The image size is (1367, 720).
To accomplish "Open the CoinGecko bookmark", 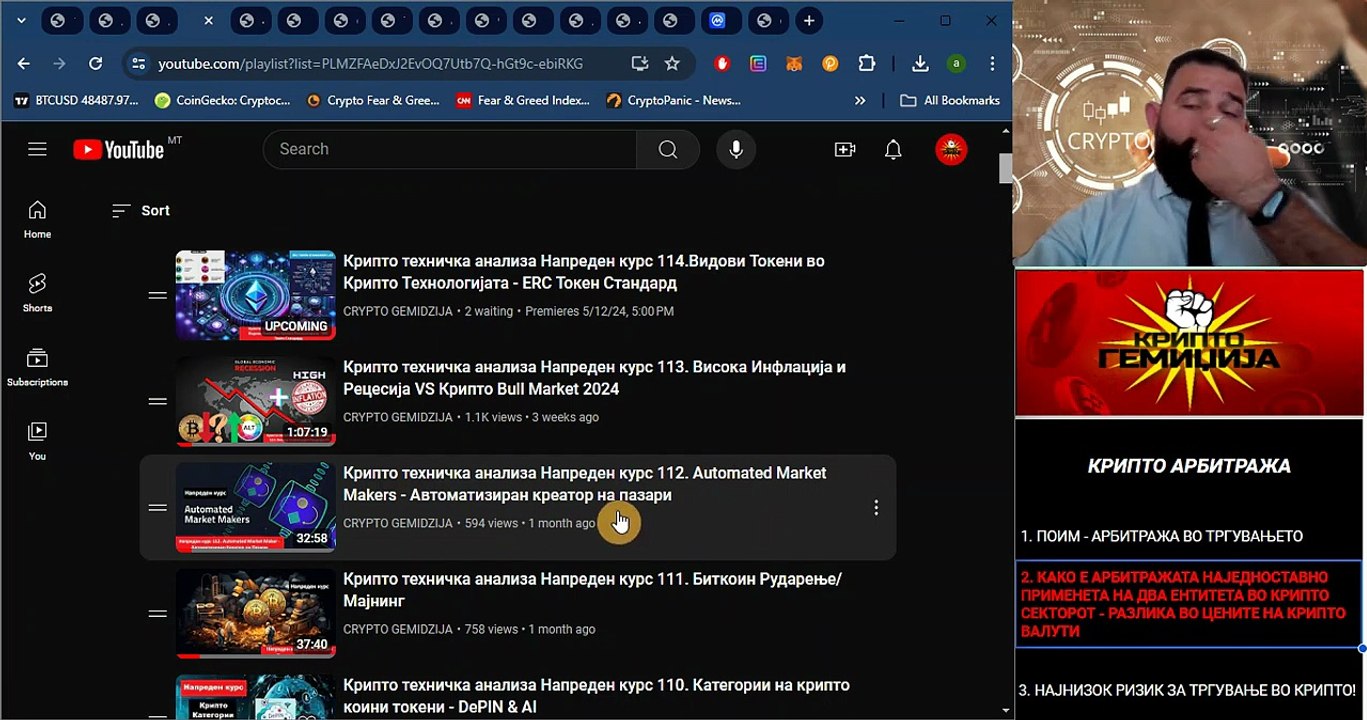I will [222, 100].
